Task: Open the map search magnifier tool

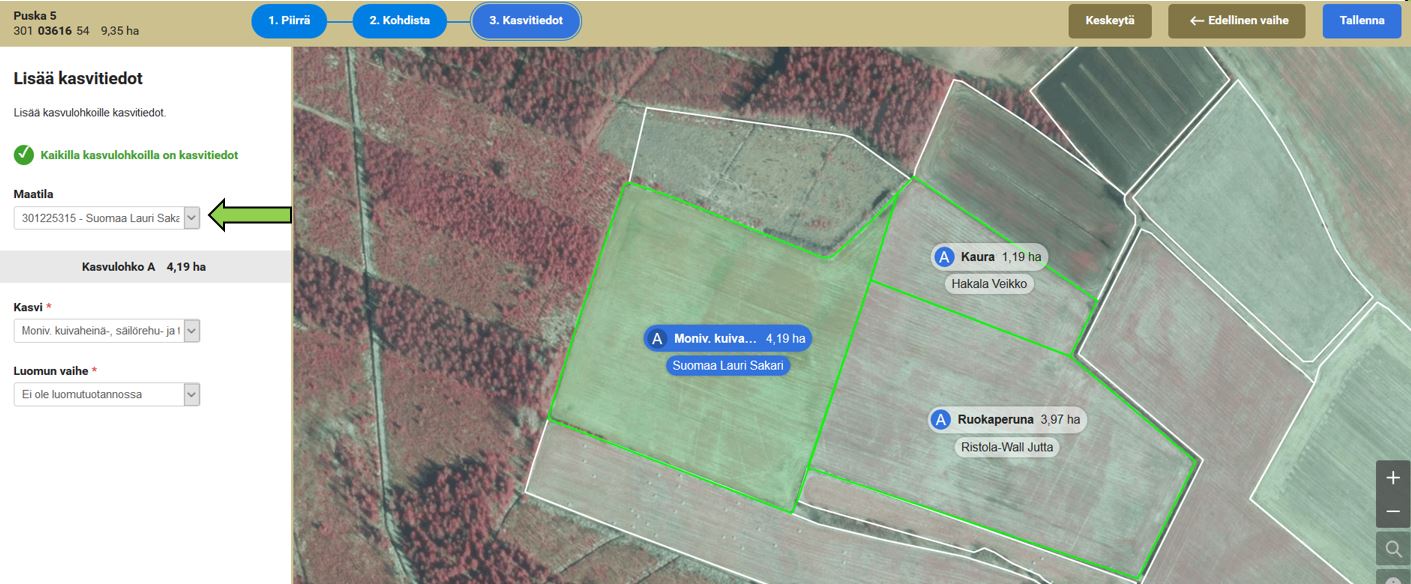Action: 1393,548
